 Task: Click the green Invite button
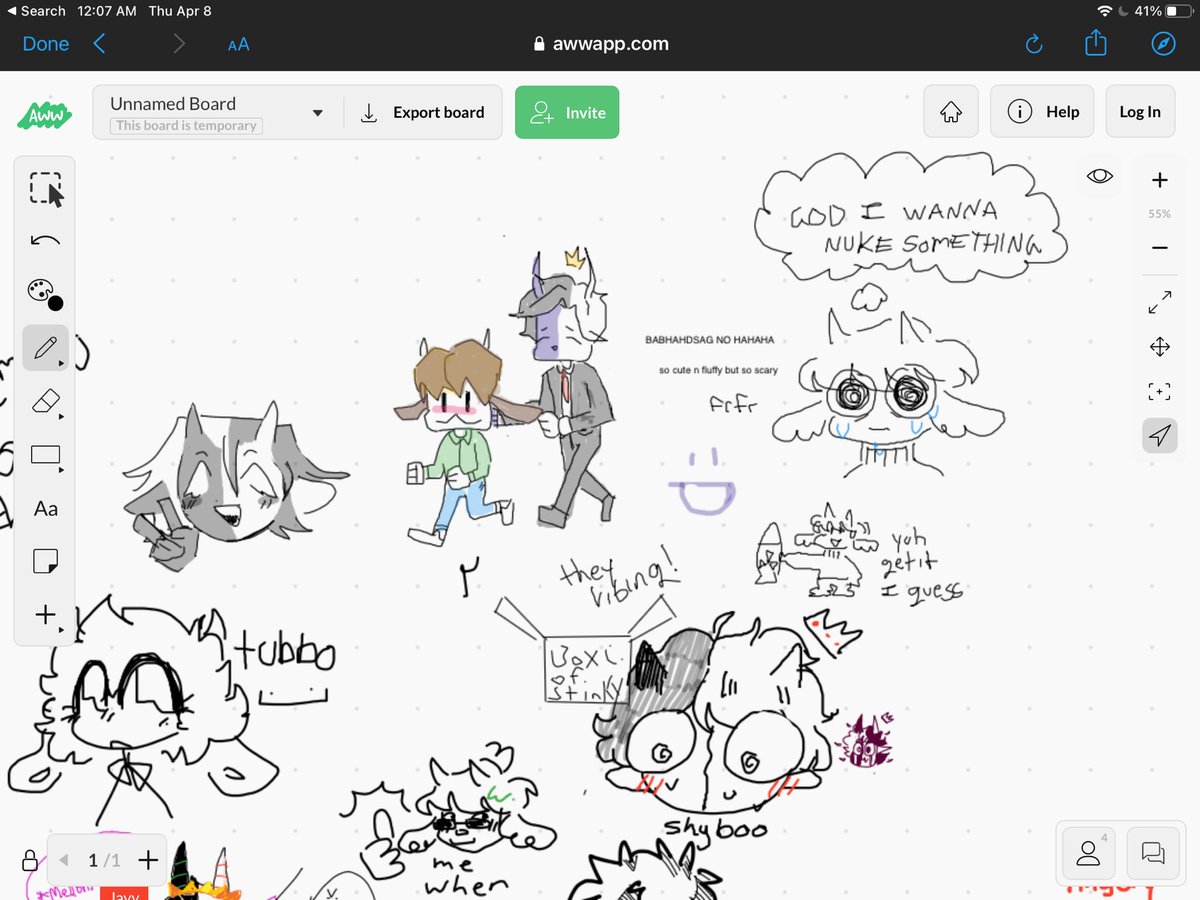pos(567,112)
